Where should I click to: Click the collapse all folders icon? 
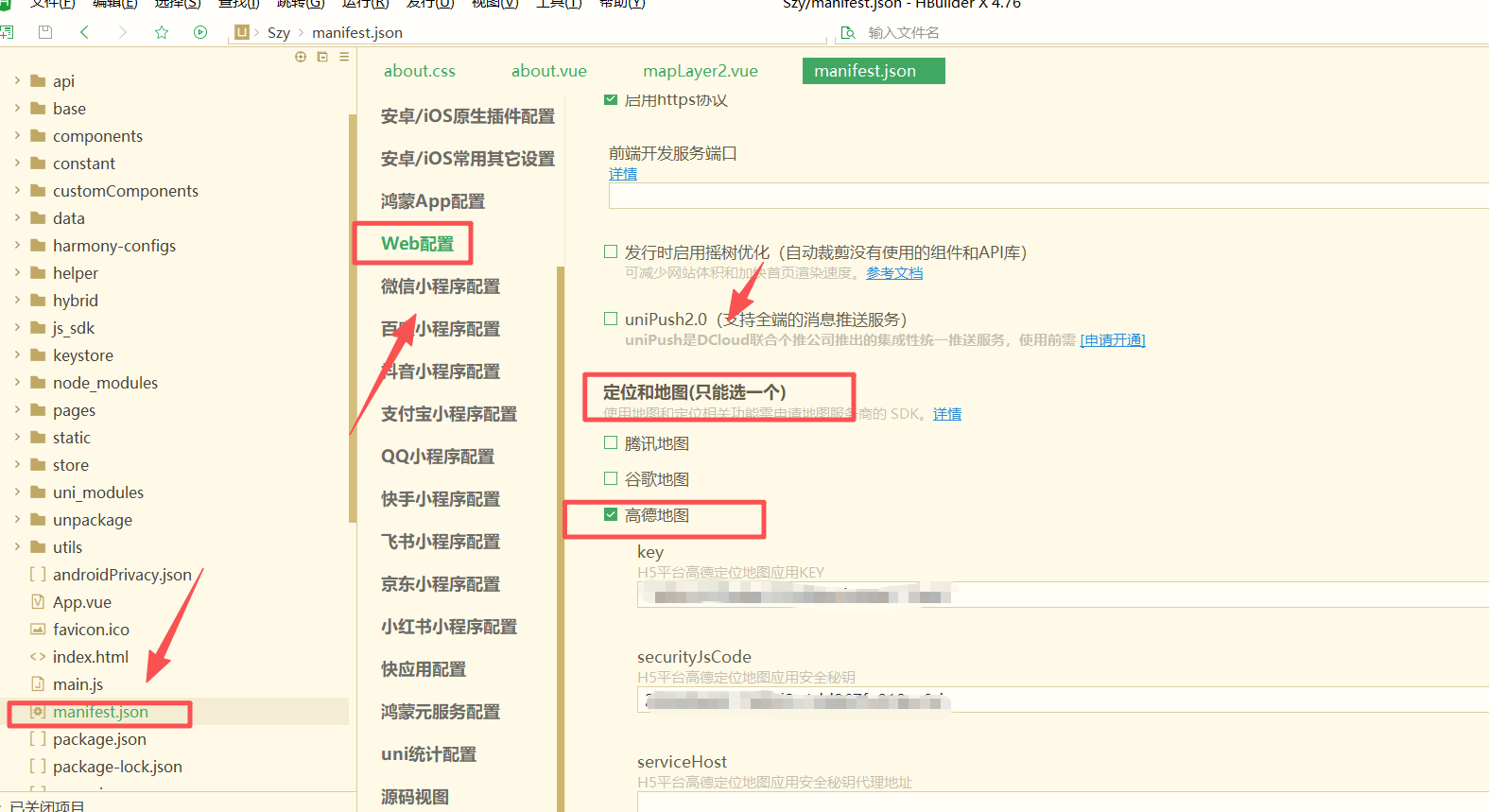tap(322, 57)
